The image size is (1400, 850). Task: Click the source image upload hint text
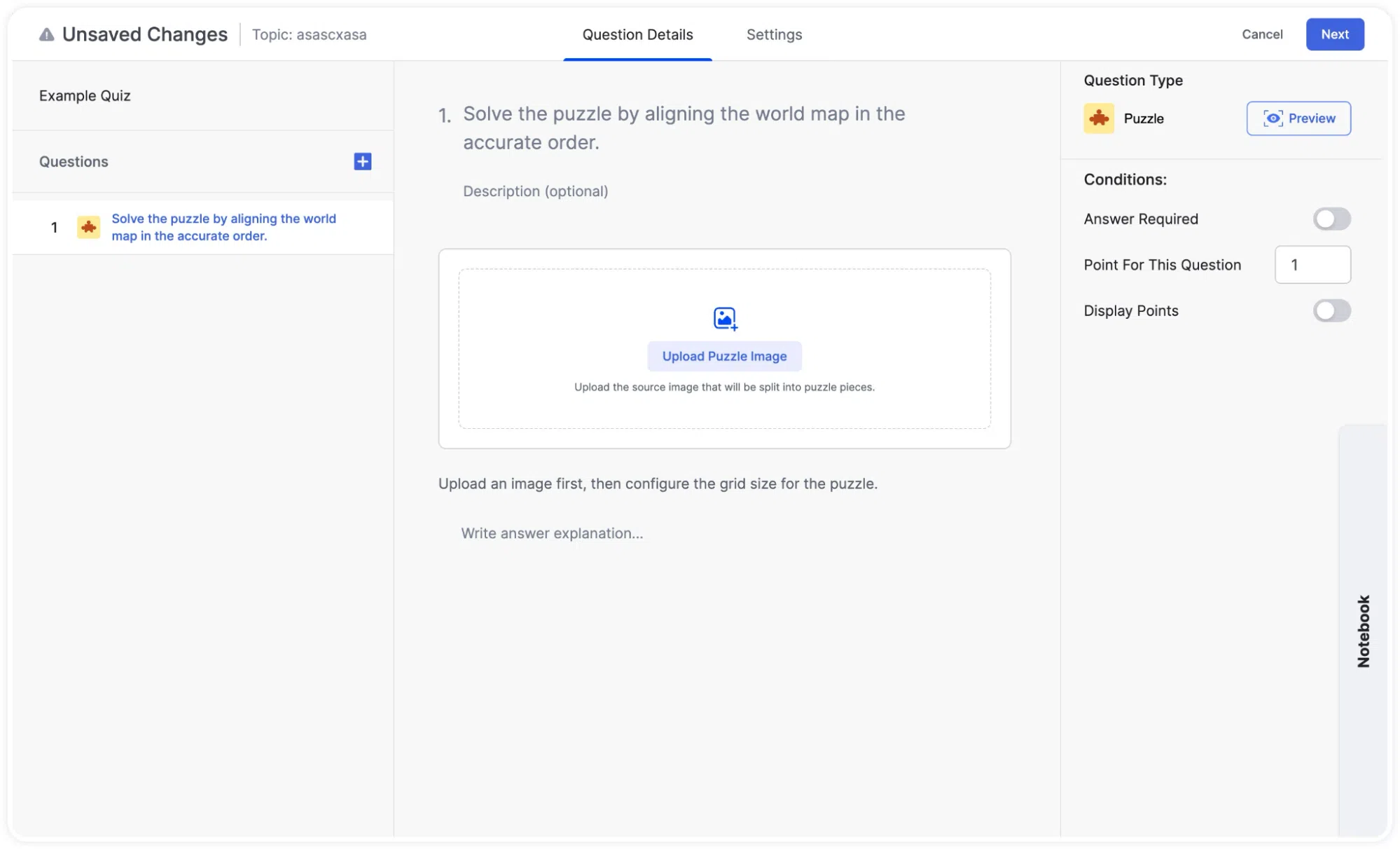pos(724,387)
